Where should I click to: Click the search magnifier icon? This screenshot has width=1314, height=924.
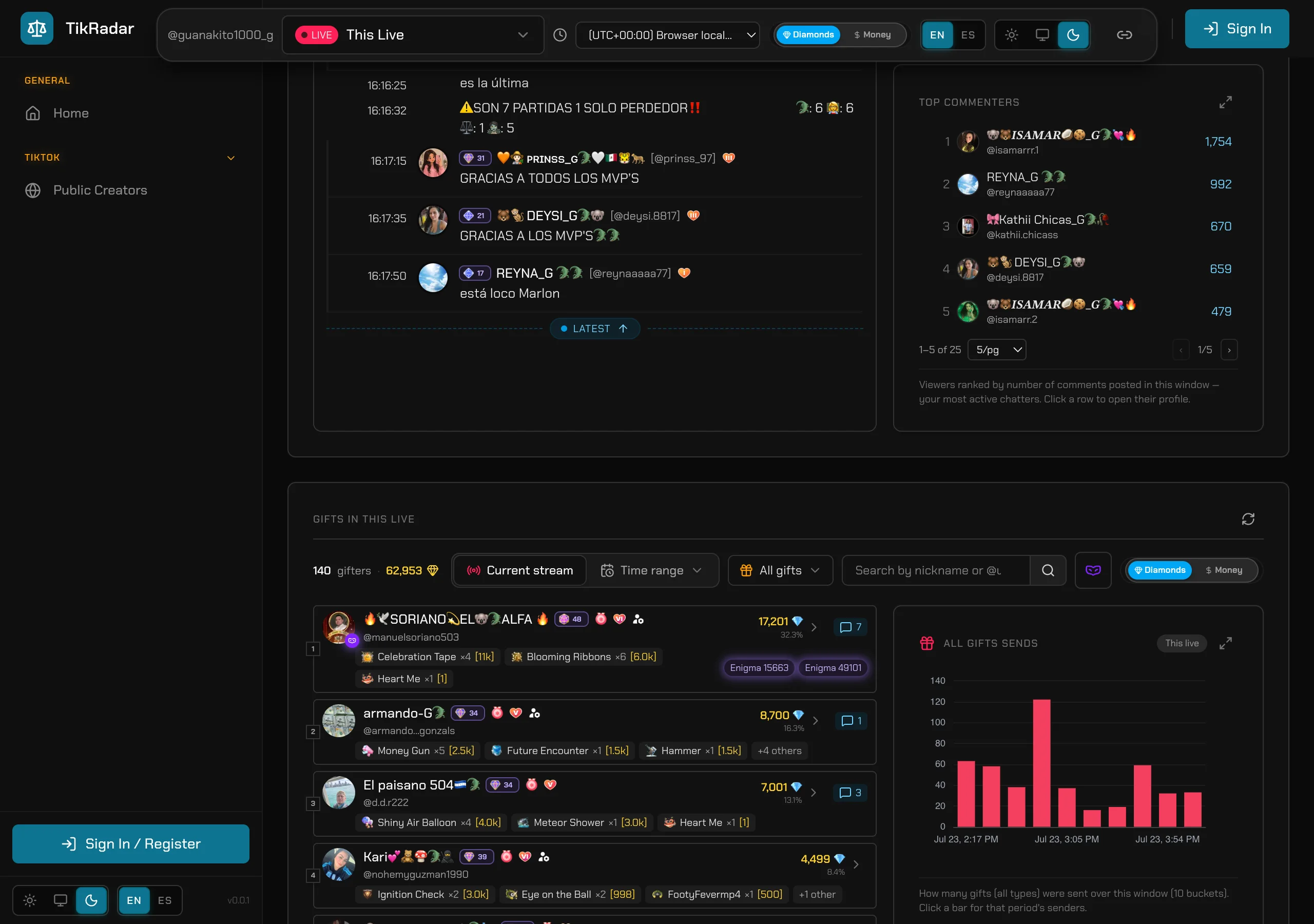pos(1047,570)
